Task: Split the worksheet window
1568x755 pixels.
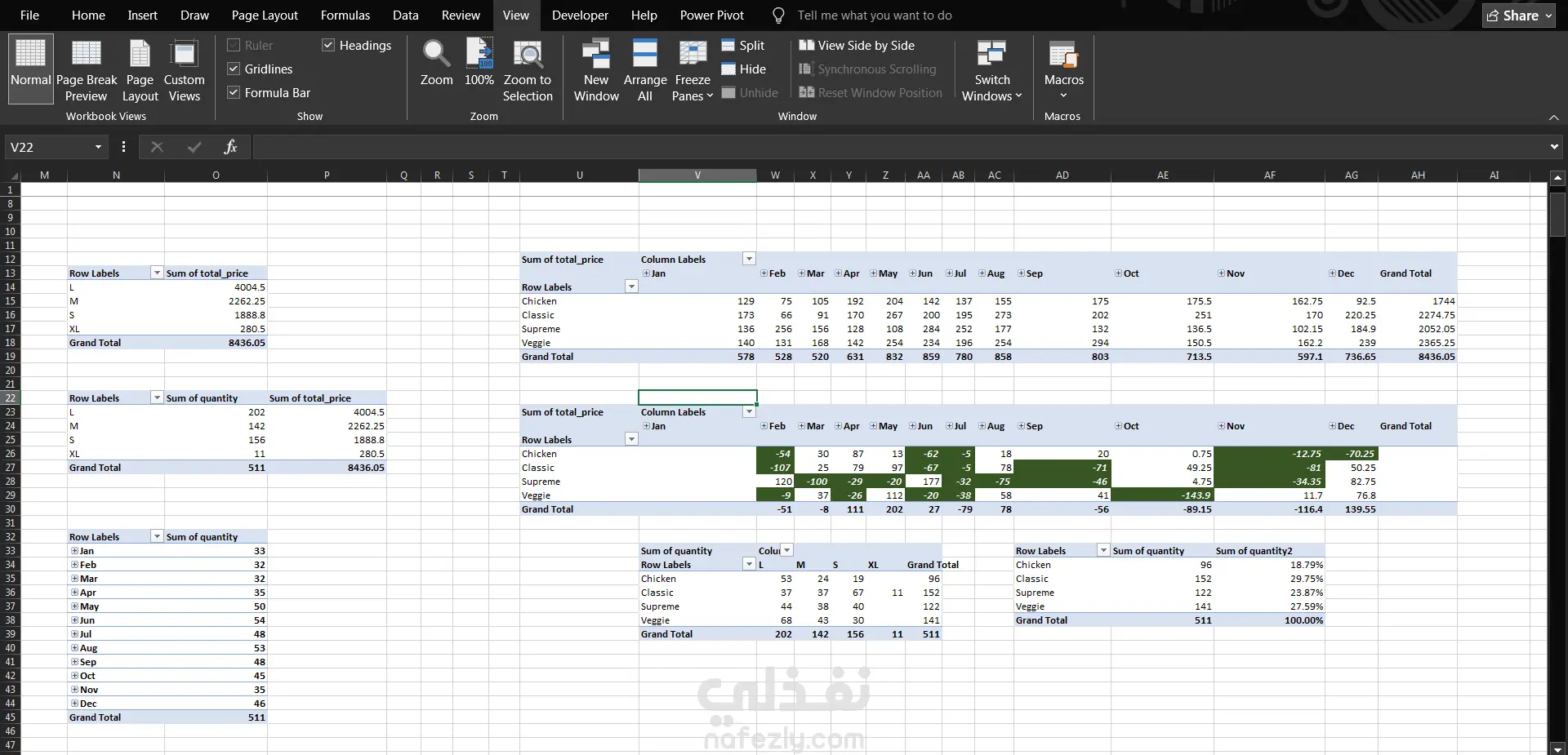Action: tap(743, 46)
